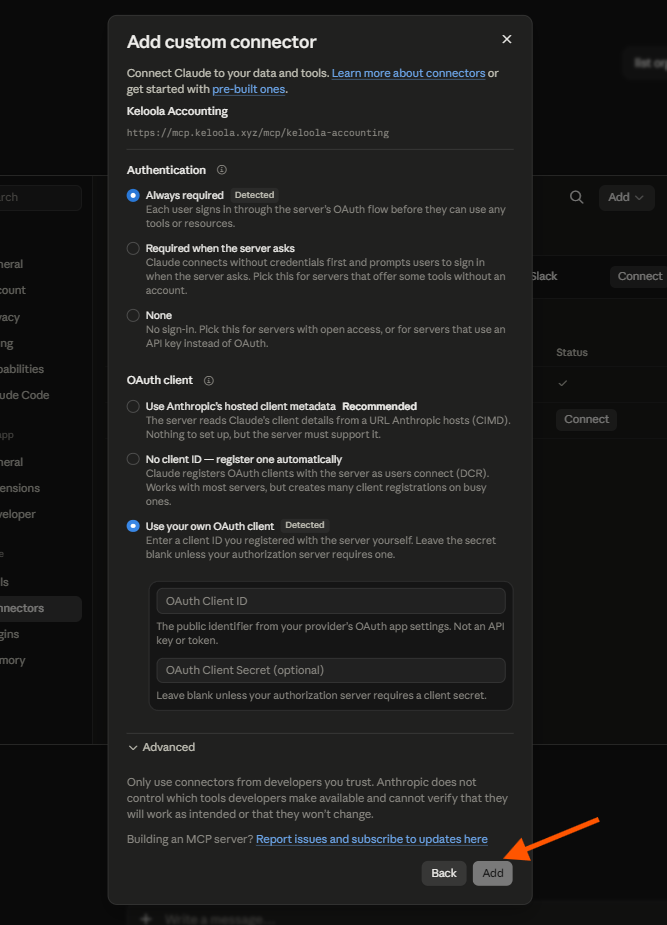The width and height of the screenshot is (667, 925).
Task: Select Use your own OAuth client
Action: (x=133, y=526)
